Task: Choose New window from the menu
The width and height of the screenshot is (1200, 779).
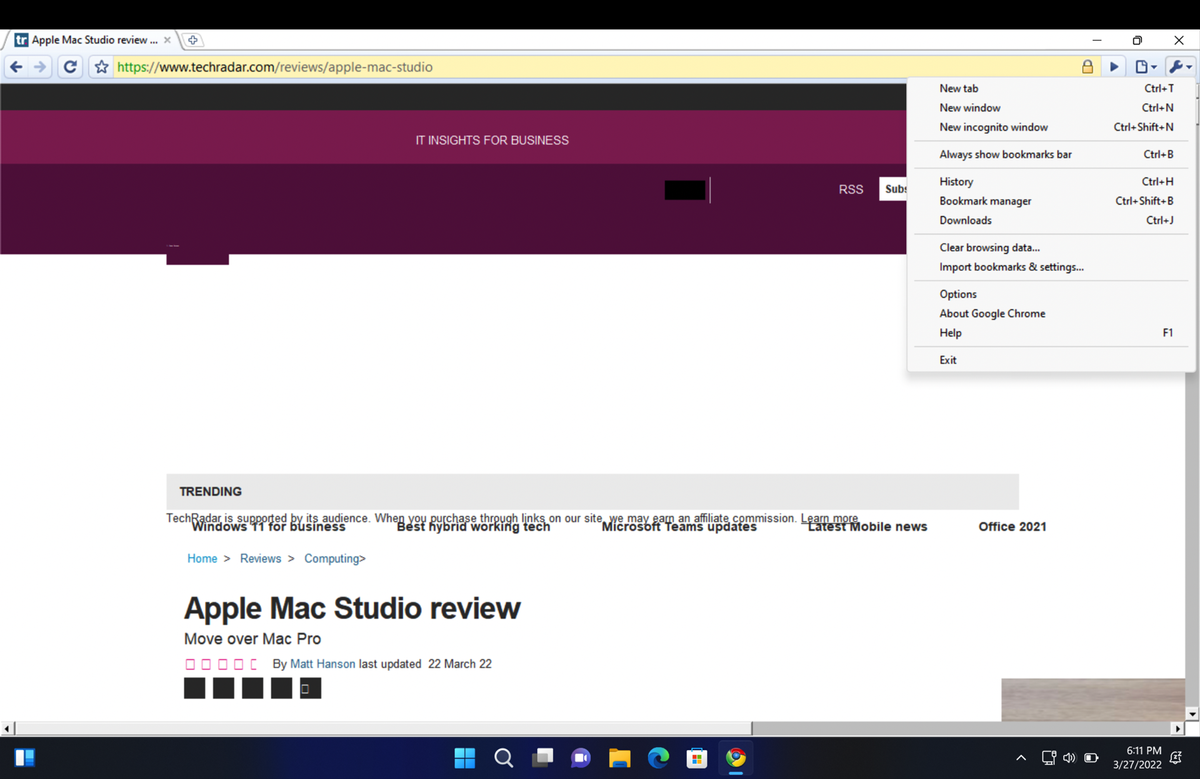Action: [1051, 108]
